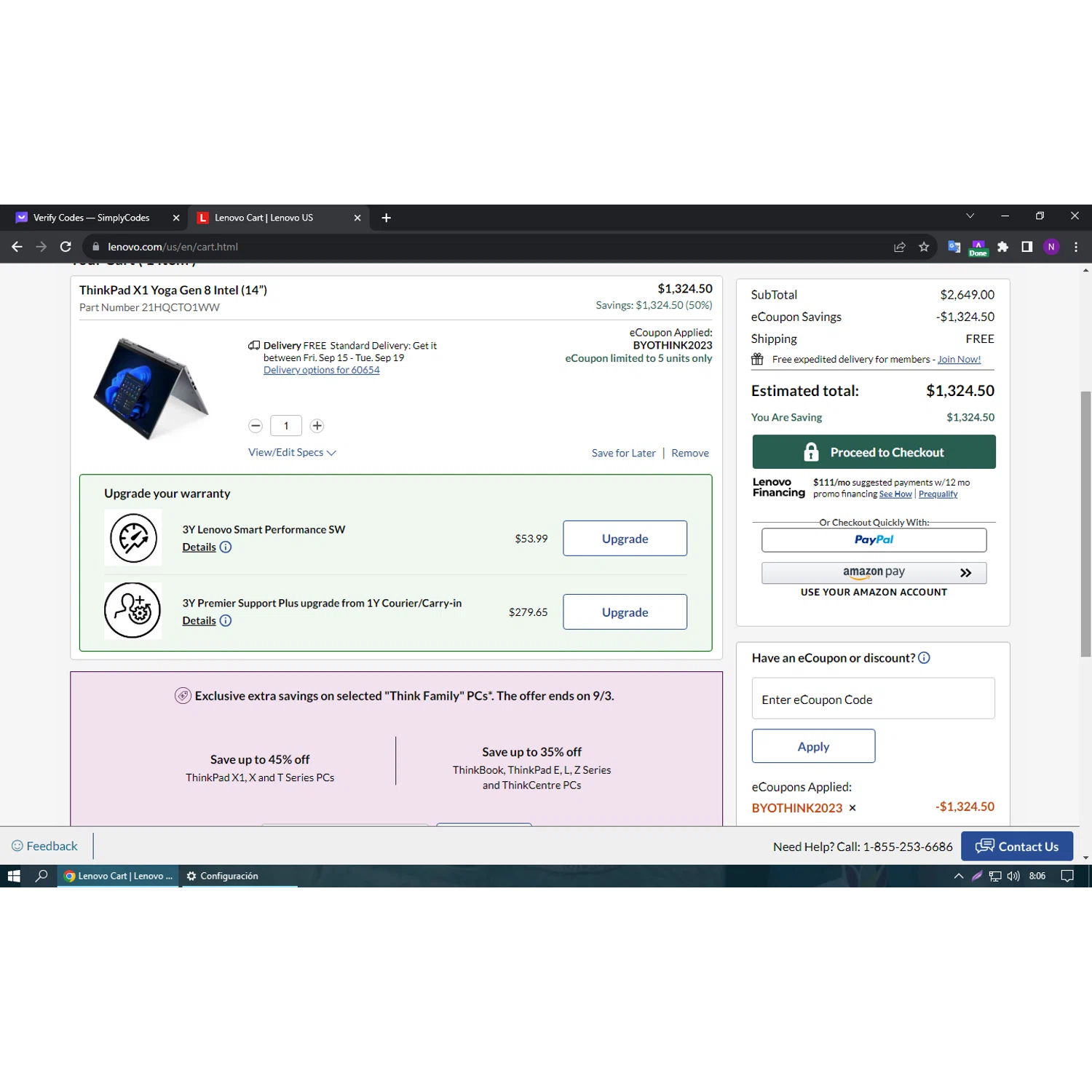This screenshot has height=1092, width=1092.
Task: Open the Google Translate extension icon
Action: pos(954,247)
